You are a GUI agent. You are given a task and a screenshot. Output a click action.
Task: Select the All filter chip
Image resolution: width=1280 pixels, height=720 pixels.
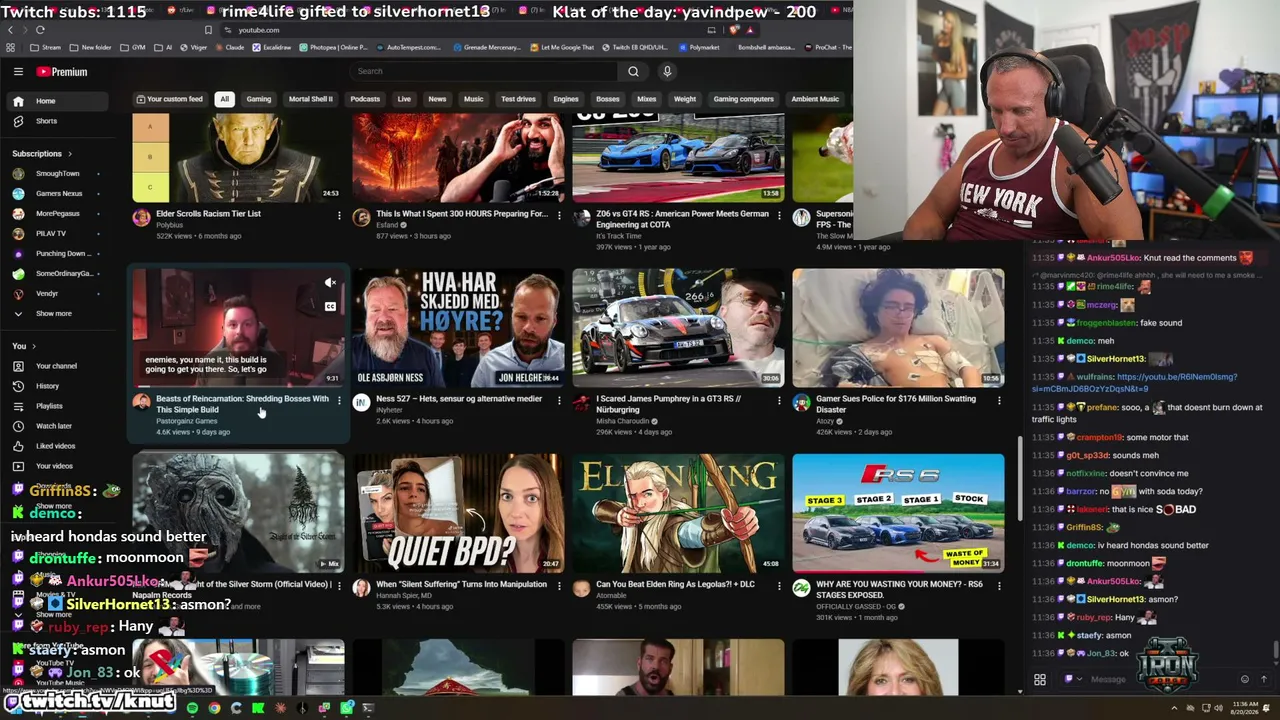(225, 99)
